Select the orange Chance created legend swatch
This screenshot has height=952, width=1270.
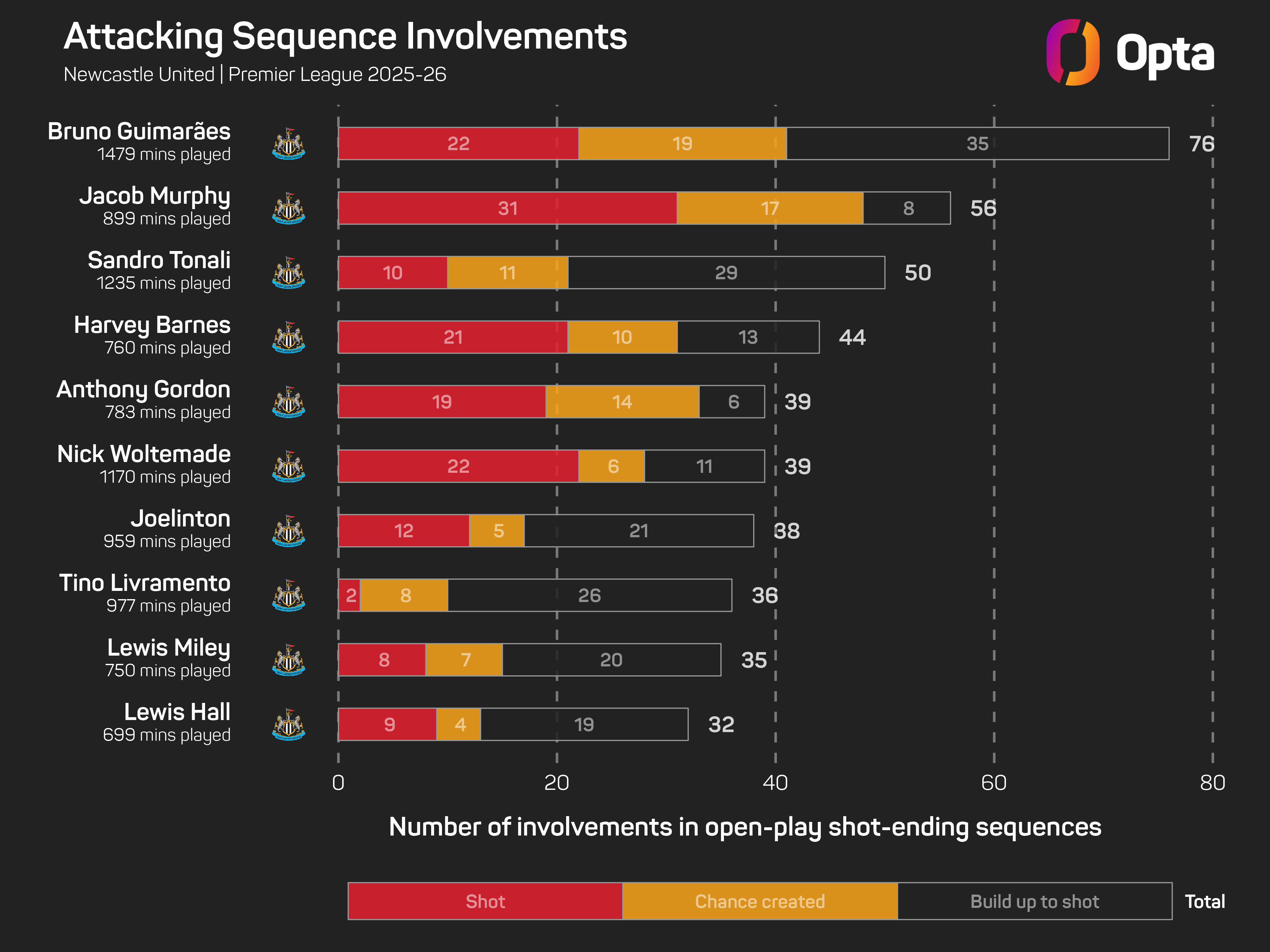(759, 901)
